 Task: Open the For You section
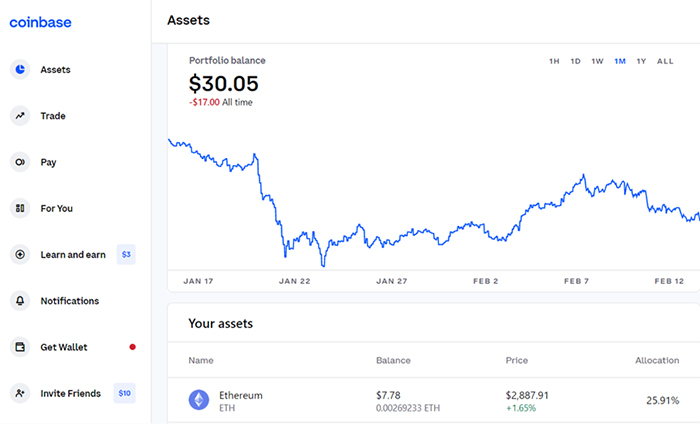[x=57, y=208]
